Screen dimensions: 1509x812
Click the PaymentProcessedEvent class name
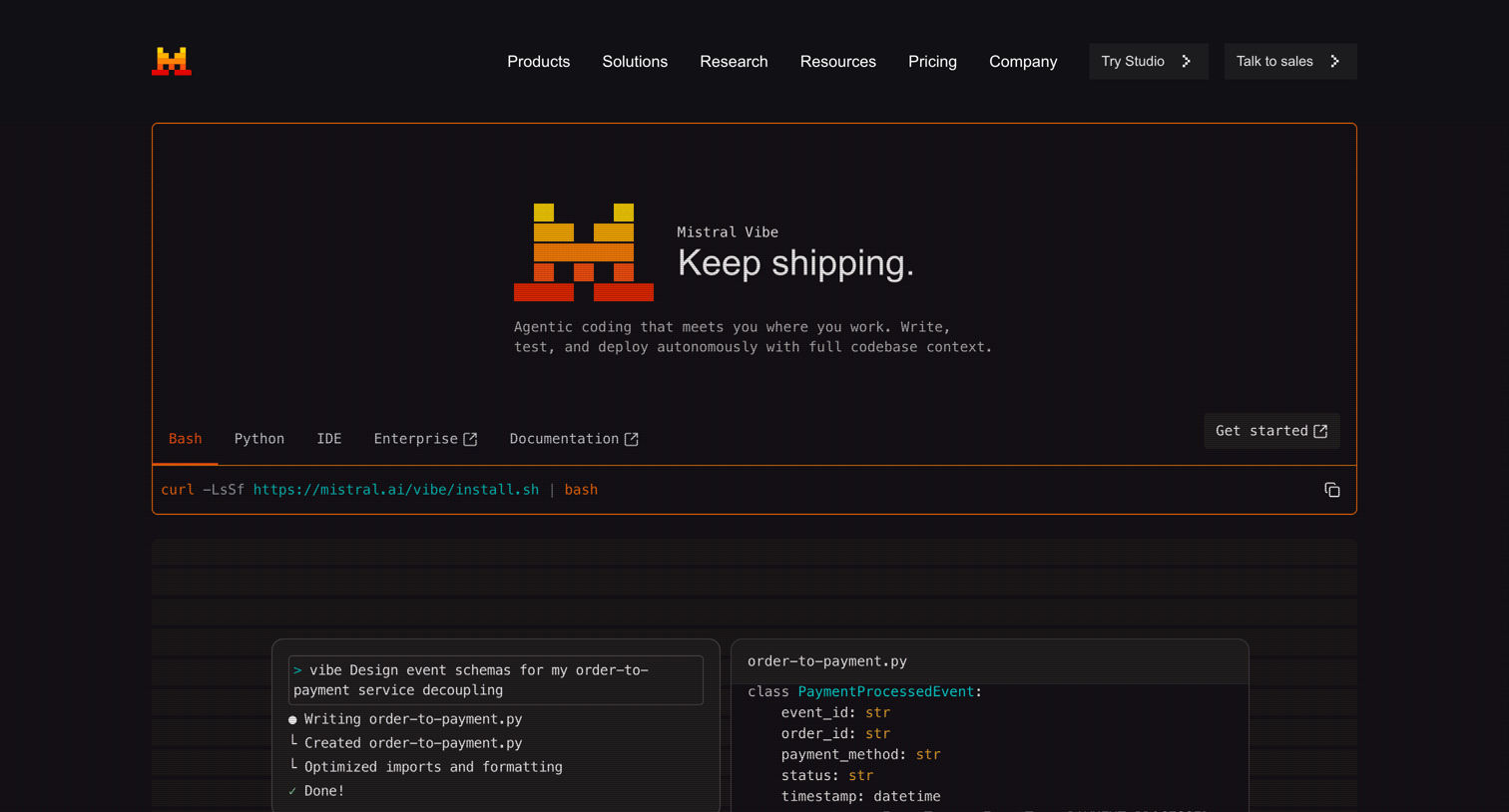(x=886, y=691)
